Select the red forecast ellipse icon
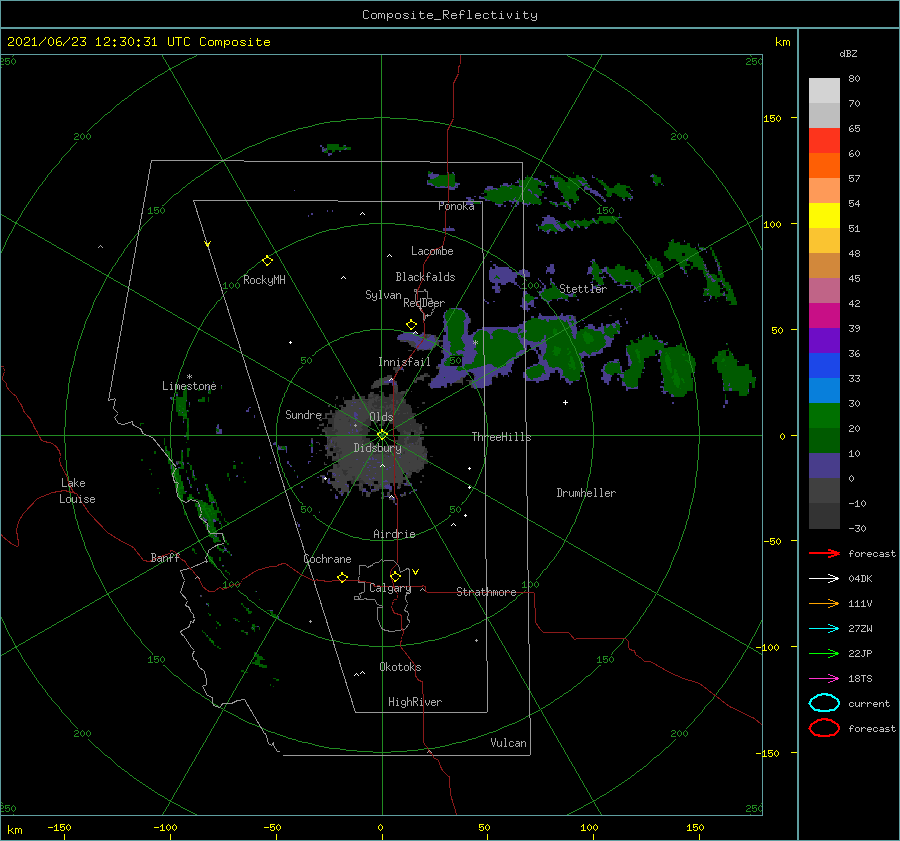The width and height of the screenshot is (900, 841). pos(824,728)
